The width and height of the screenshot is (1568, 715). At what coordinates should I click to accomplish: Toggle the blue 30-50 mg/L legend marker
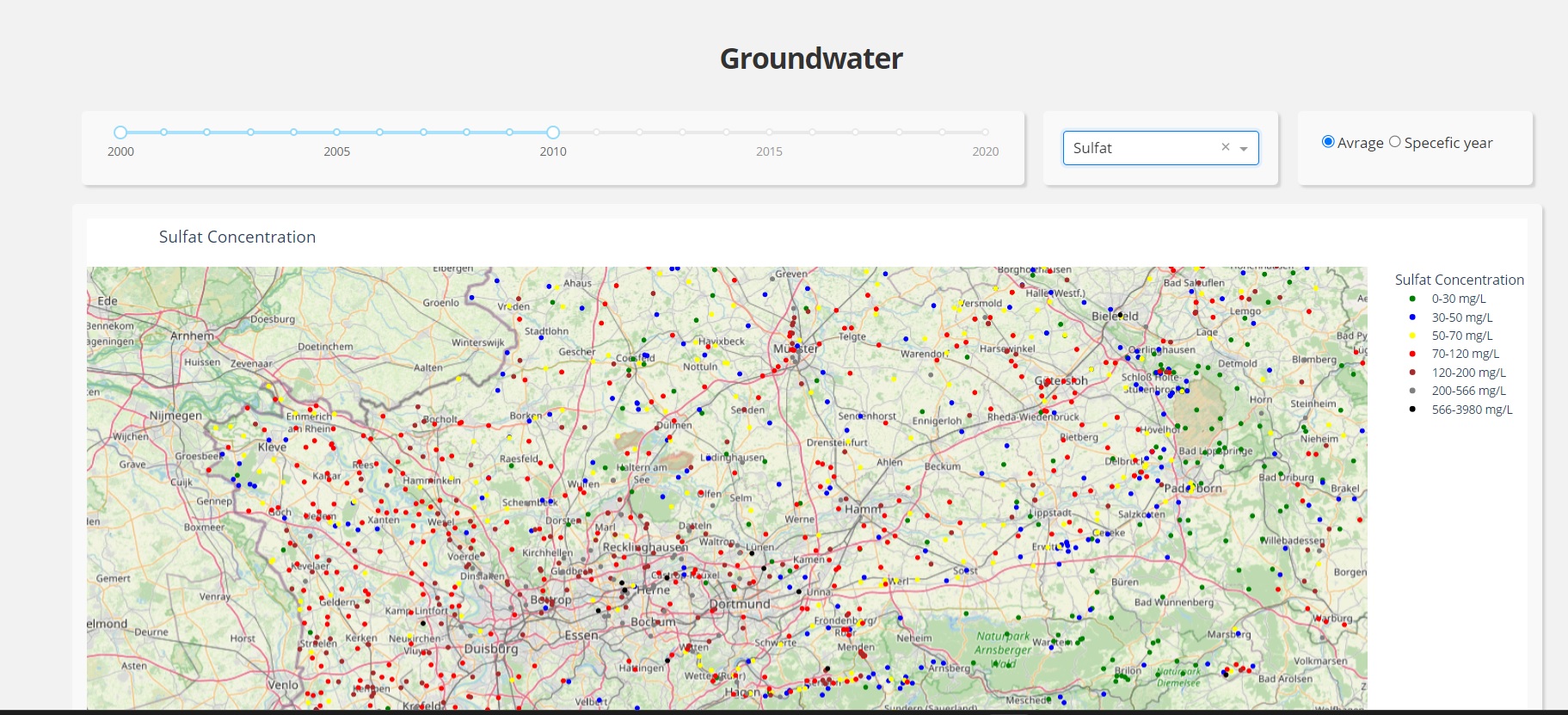pos(1412,317)
